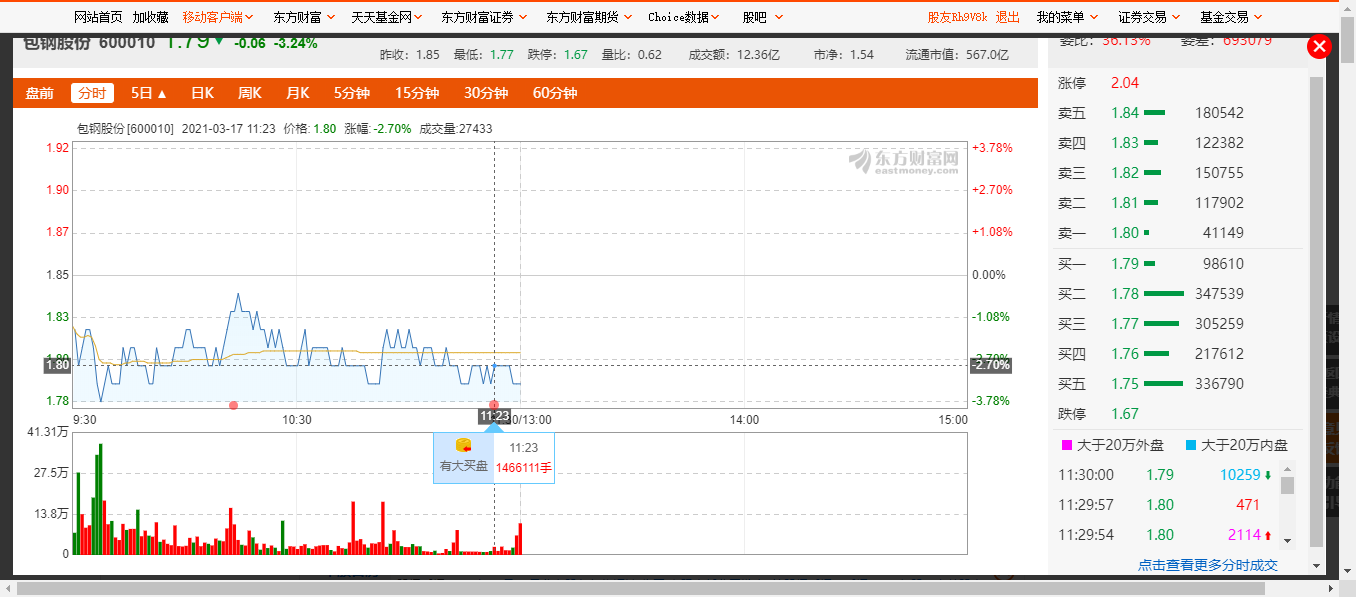Open the 股吧 dropdown
Image resolution: width=1356 pixels, height=597 pixels.
[763, 17]
